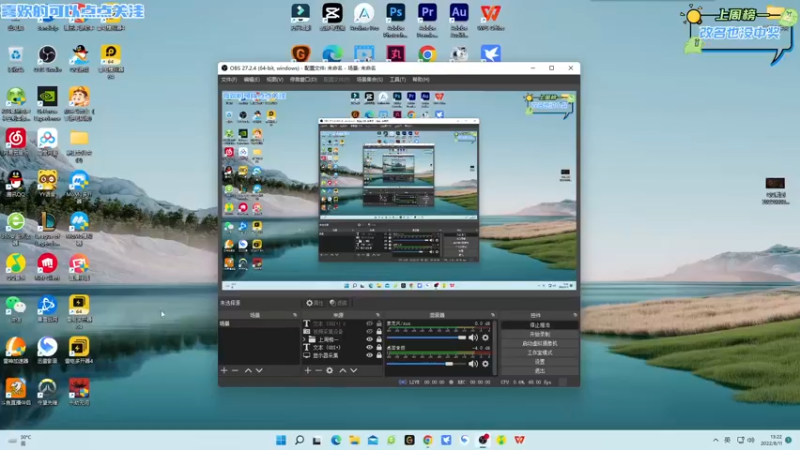Open the Properties gear for the selected source

(x=314, y=303)
